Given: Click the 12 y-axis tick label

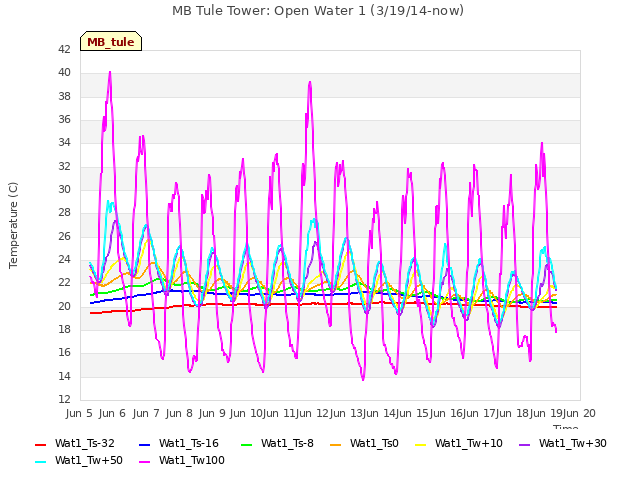Looking at the screenshot, I should pos(64,399).
